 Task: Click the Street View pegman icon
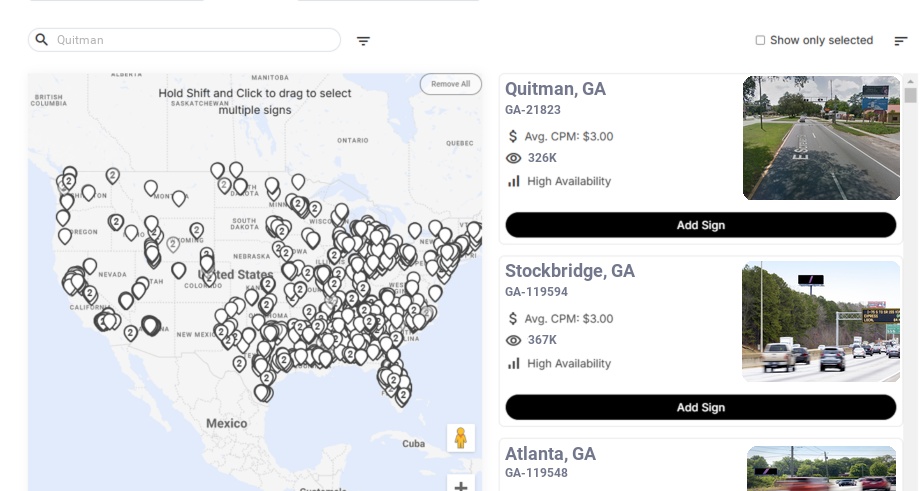click(460, 438)
